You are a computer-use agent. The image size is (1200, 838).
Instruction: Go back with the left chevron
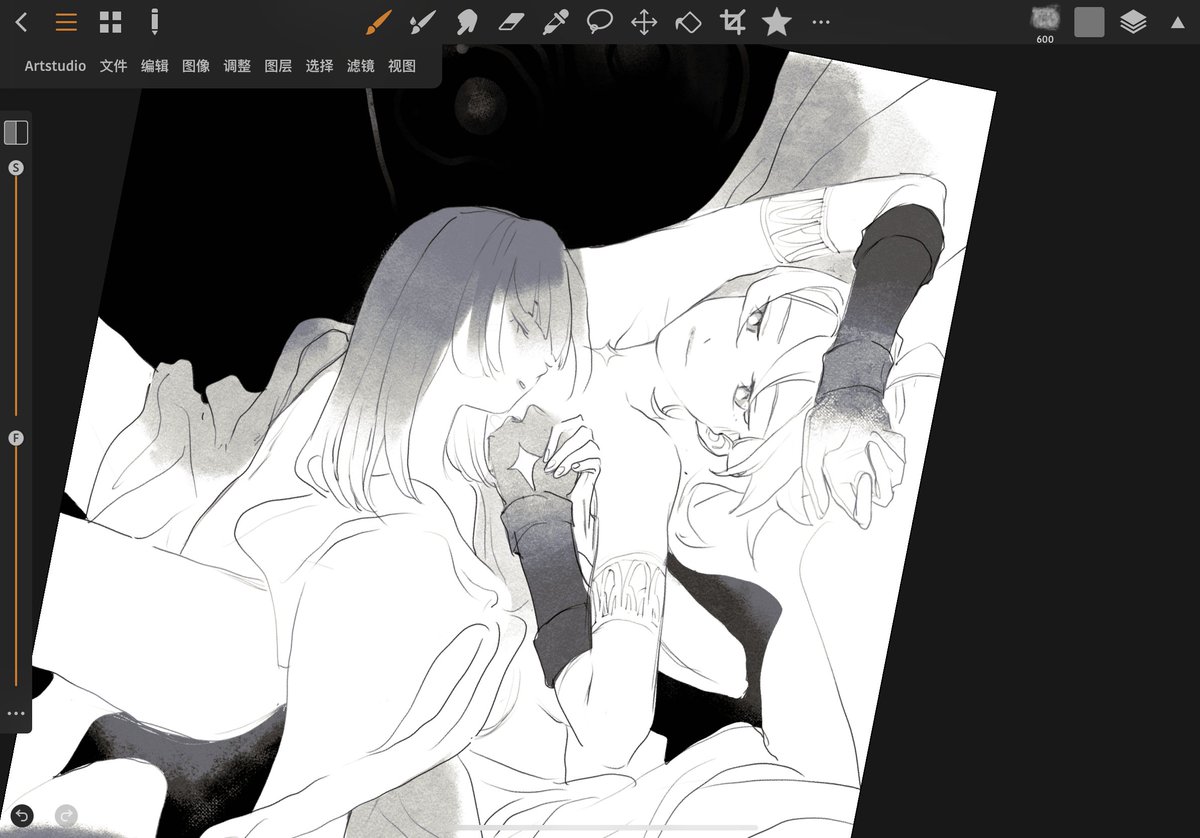[x=22, y=22]
